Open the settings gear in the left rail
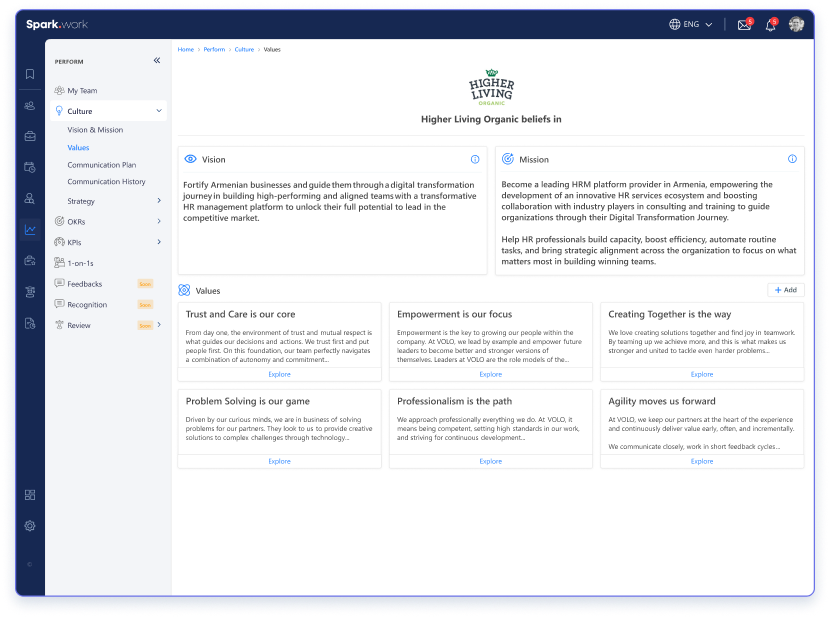This screenshot has width=830, height=618. pos(30,526)
